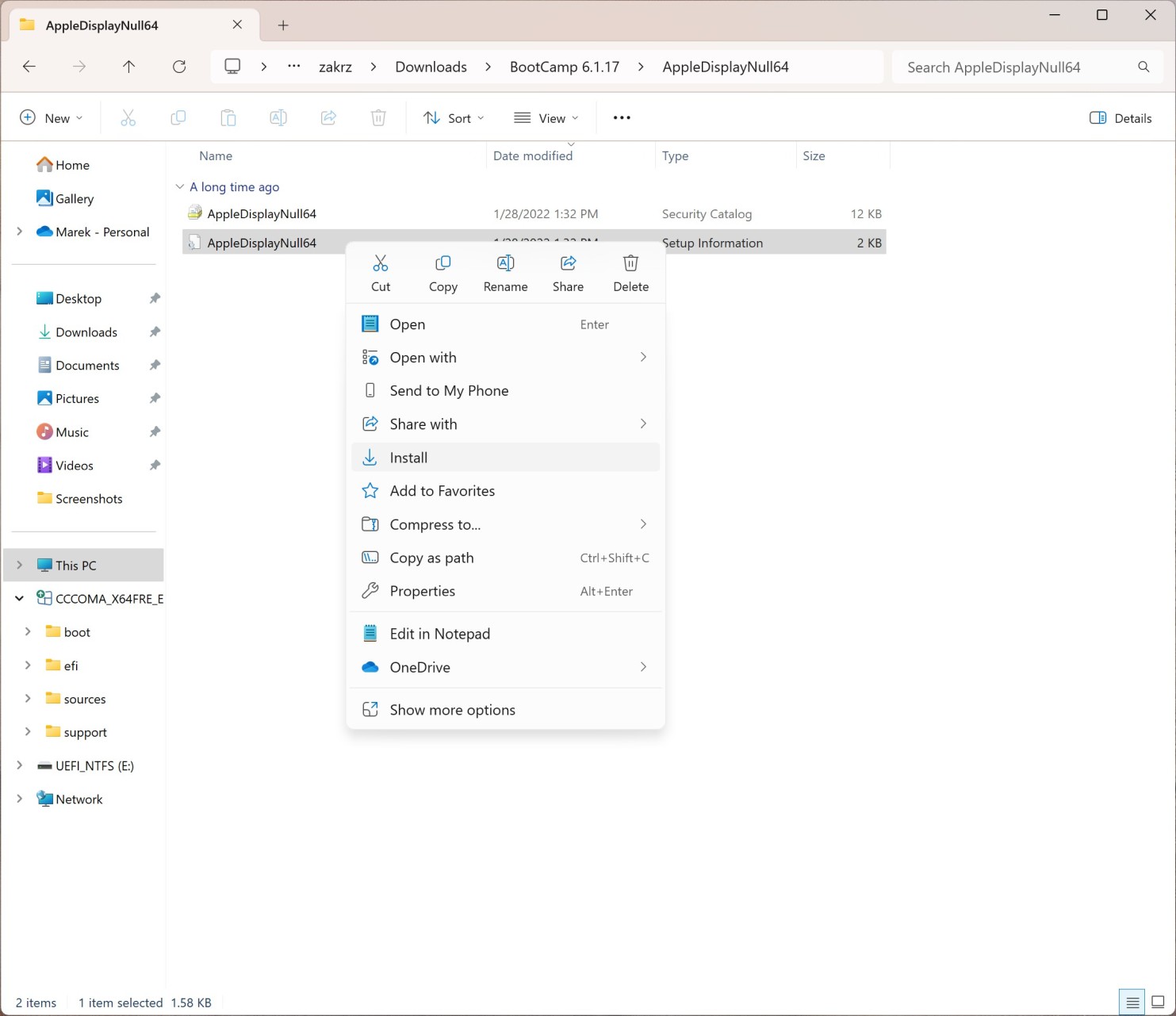The width and height of the screenshot is (1176, 1016).
Task: Expand chevron after BootCamp 6.1.17 breadcrumb
Action: point(641,67)
